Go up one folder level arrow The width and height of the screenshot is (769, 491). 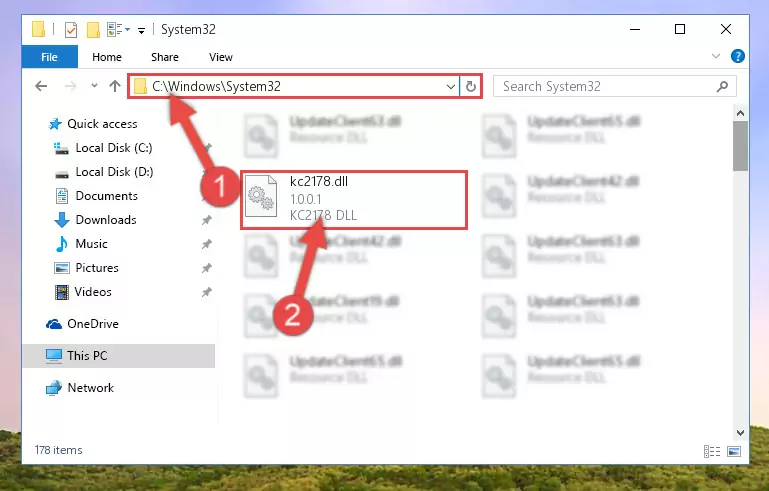coord(115,86)
